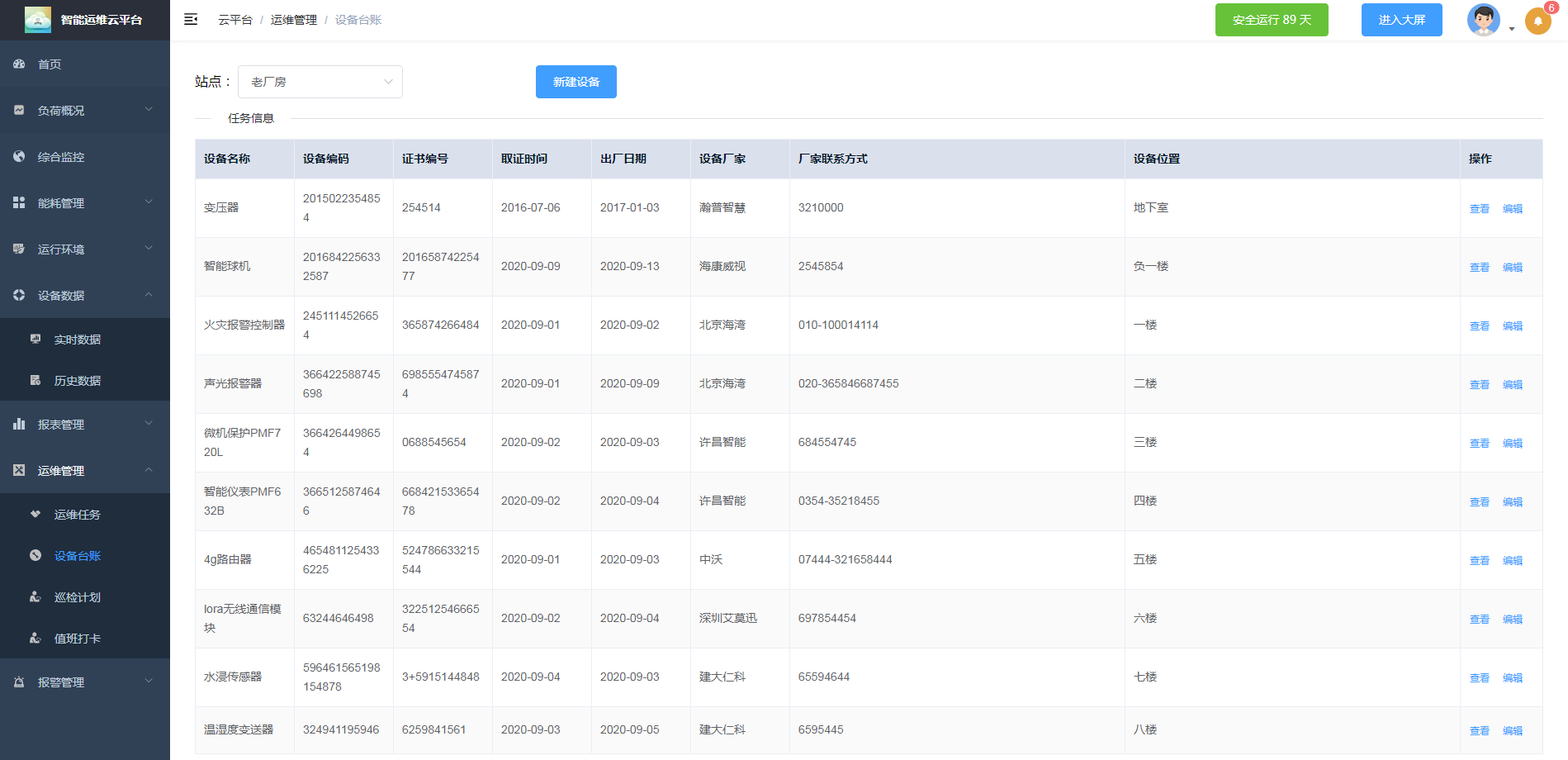Click the 综合监控 globe icon

point(19,156)
